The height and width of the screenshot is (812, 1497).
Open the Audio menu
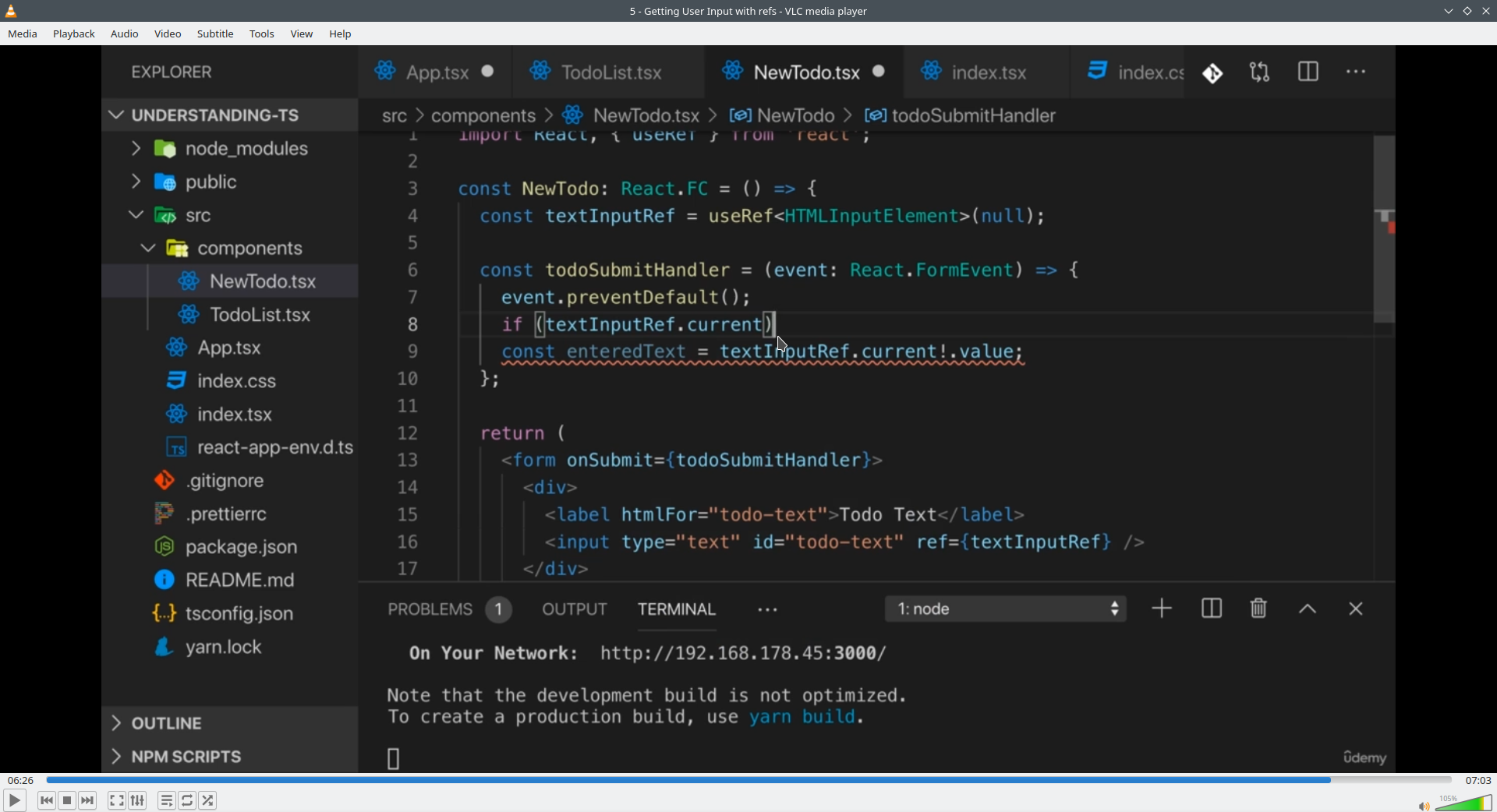pos(125,34)
